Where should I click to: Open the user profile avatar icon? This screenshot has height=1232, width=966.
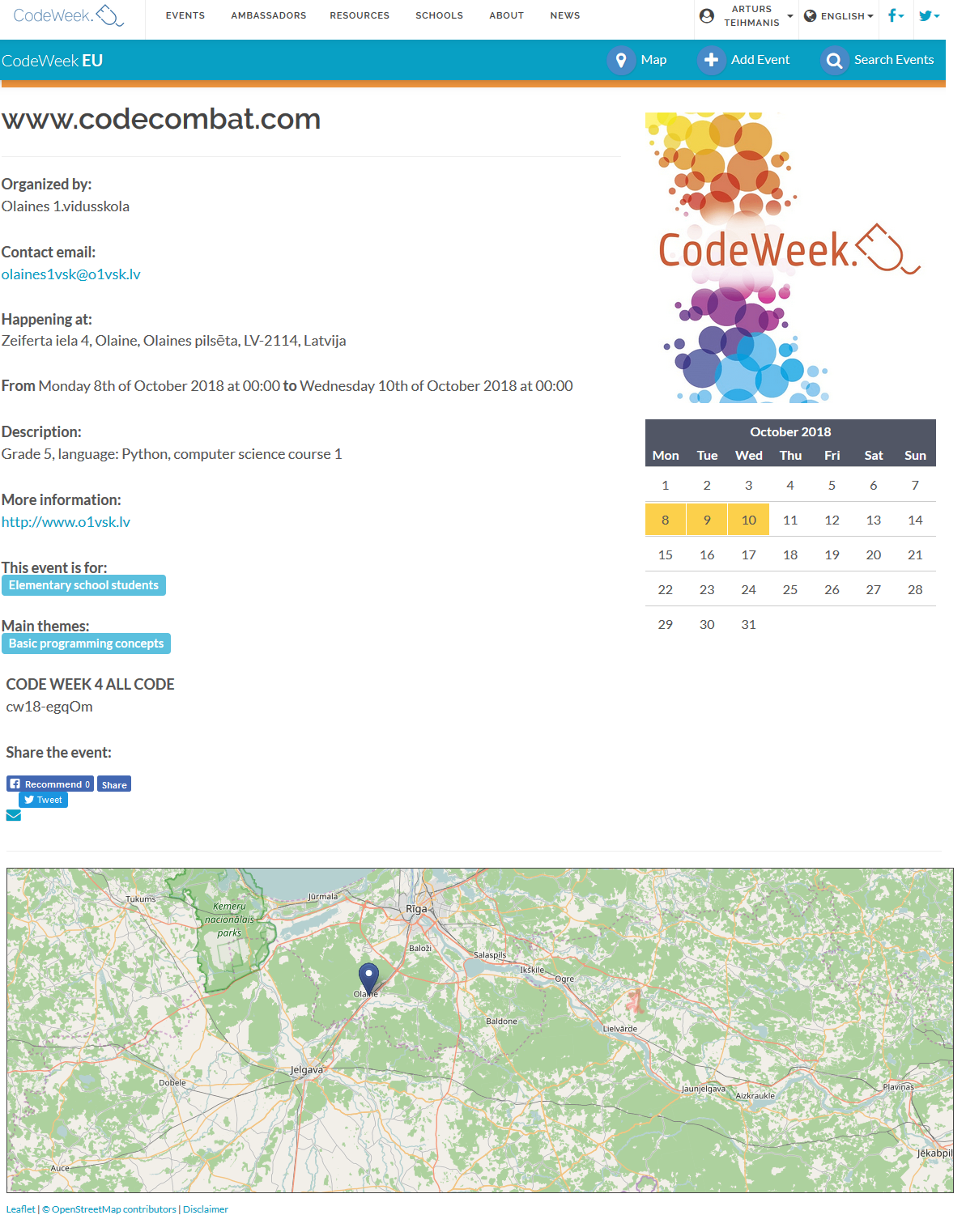707,16
